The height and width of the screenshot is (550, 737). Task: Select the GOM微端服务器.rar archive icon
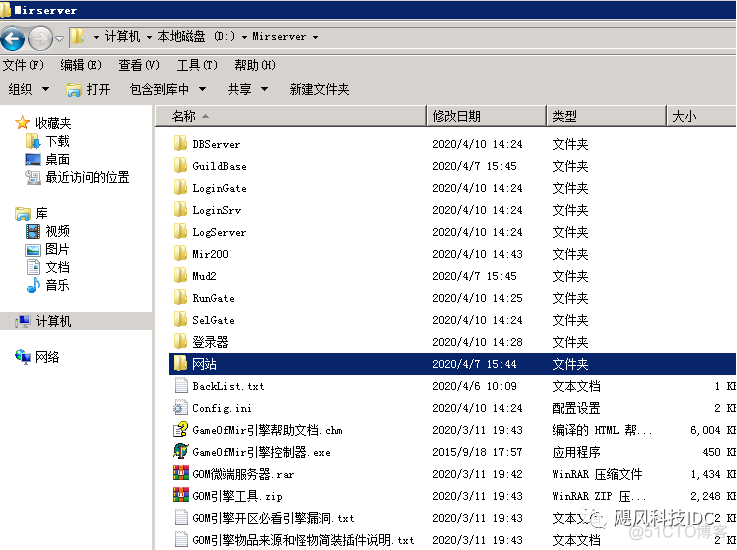point(181,473)
